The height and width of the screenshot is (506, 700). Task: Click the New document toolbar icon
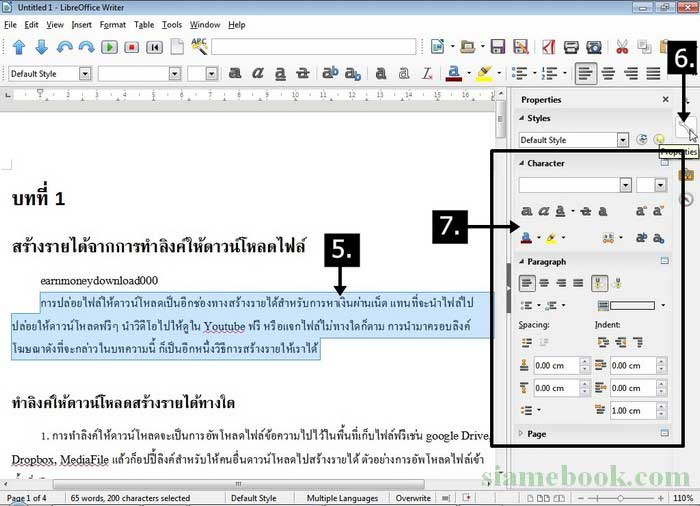click(x=437, y=46)
